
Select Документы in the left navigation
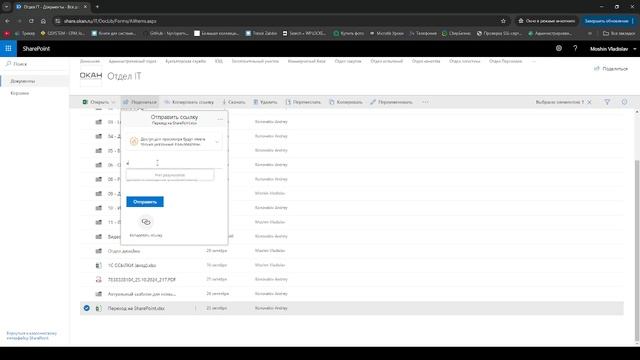tap(23, 81)
